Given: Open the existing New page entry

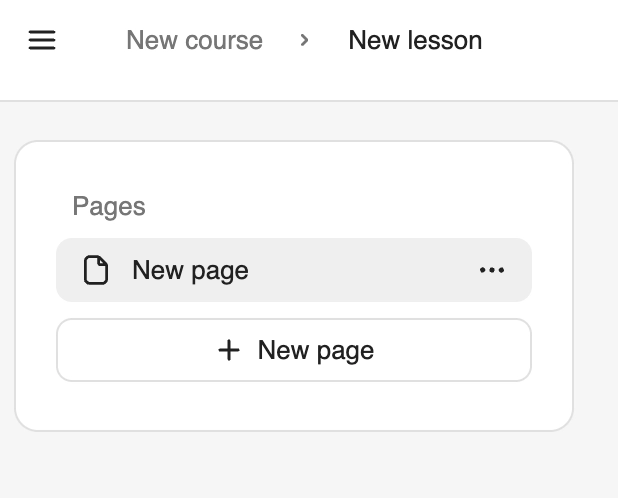Looking at the screenshot, I should [x=294, y=270].
